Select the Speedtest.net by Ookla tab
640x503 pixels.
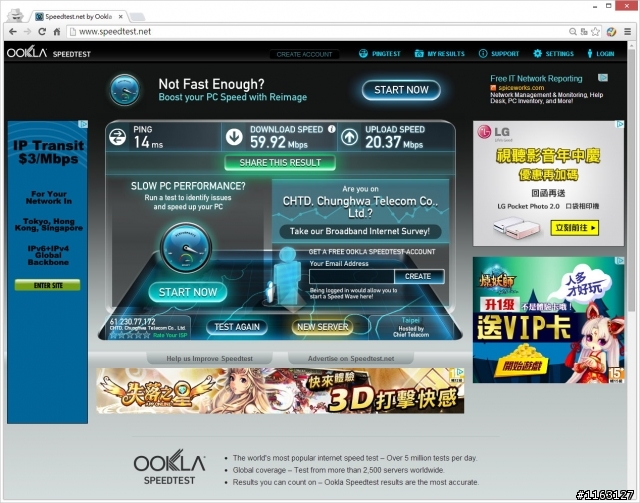pos(78,17)
